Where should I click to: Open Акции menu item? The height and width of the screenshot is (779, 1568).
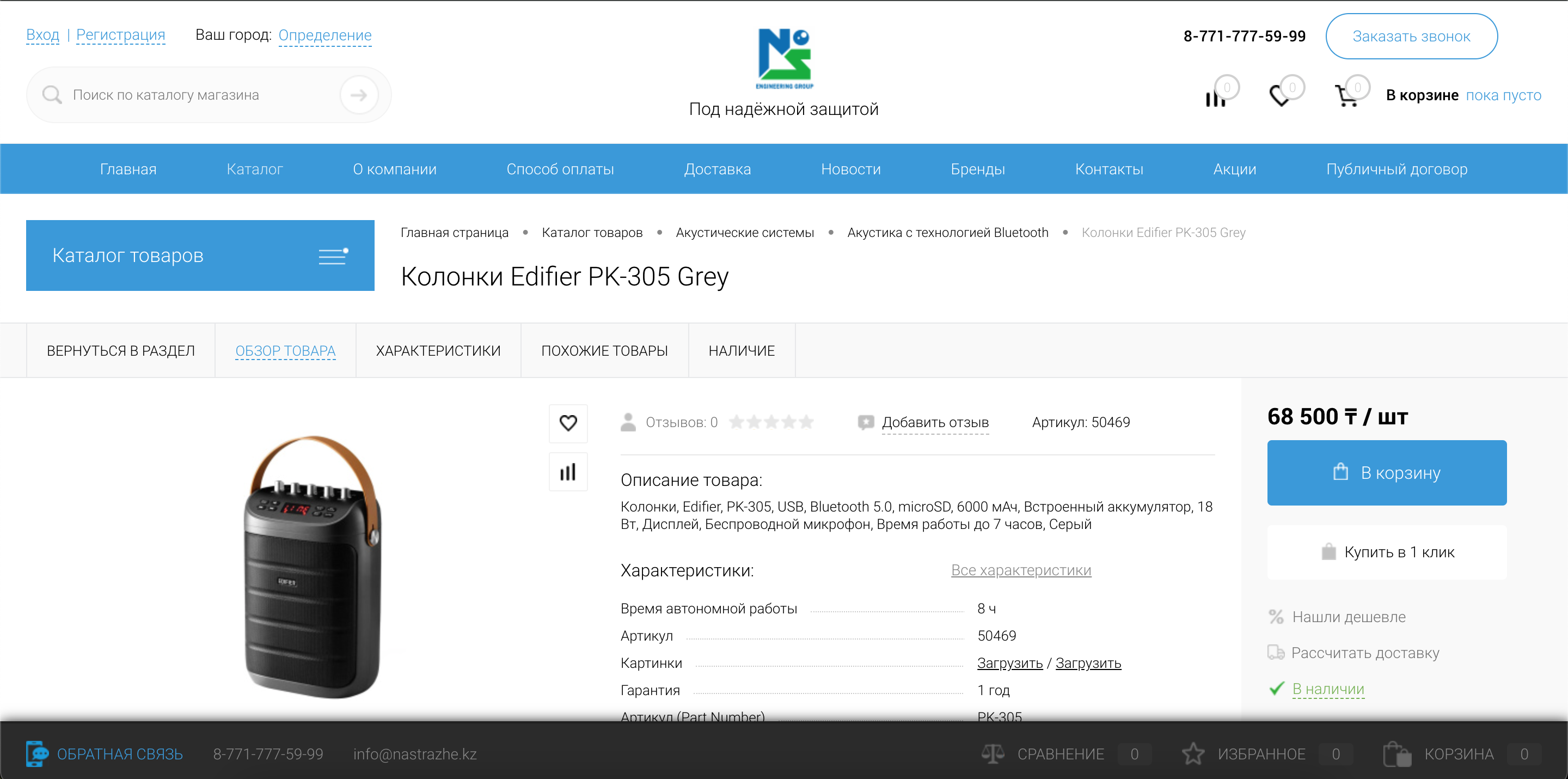[x=1234, y=169]
